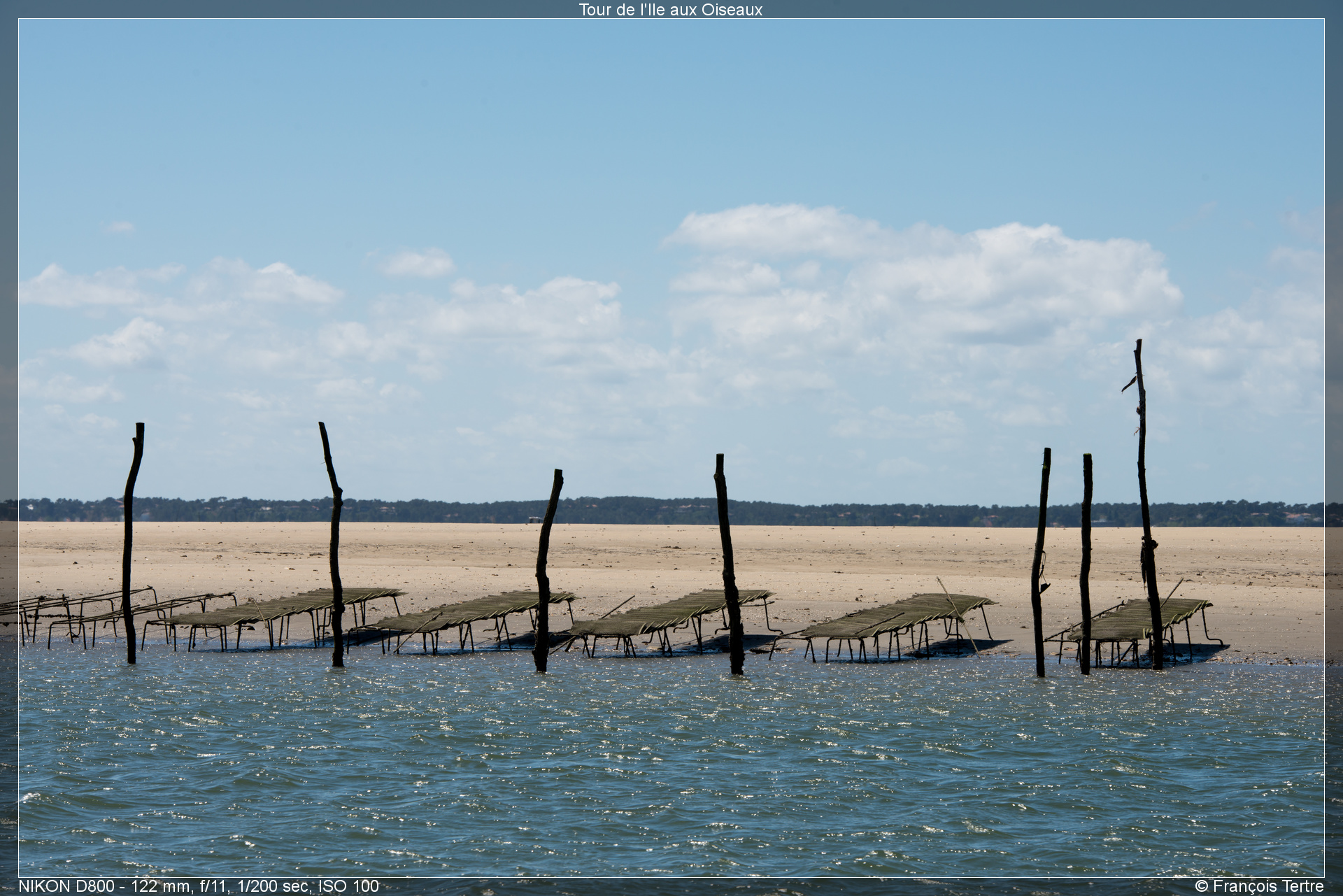Click the '© François Tertre' copyright credit

(1259, 886)
